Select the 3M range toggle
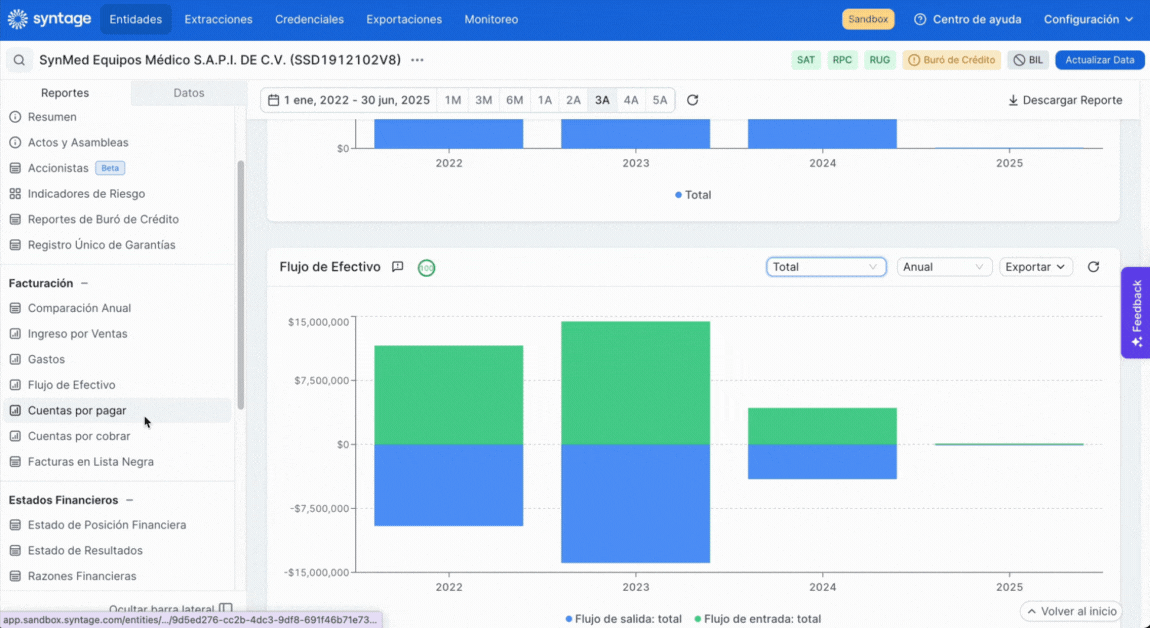 (x=483, y=100)
